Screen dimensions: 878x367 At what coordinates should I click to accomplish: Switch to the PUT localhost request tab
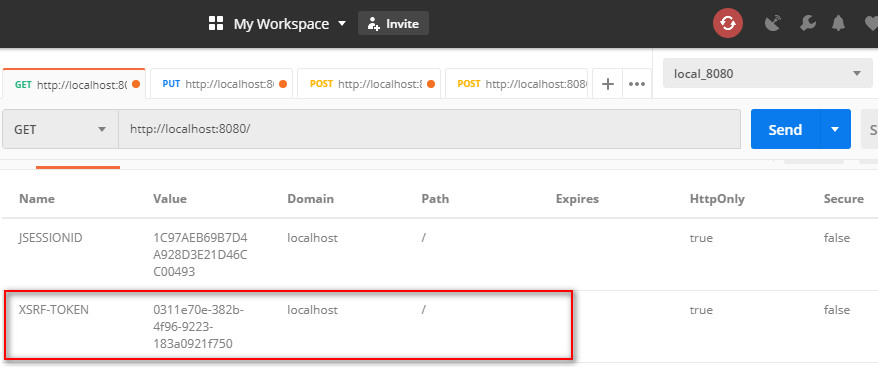222,84
